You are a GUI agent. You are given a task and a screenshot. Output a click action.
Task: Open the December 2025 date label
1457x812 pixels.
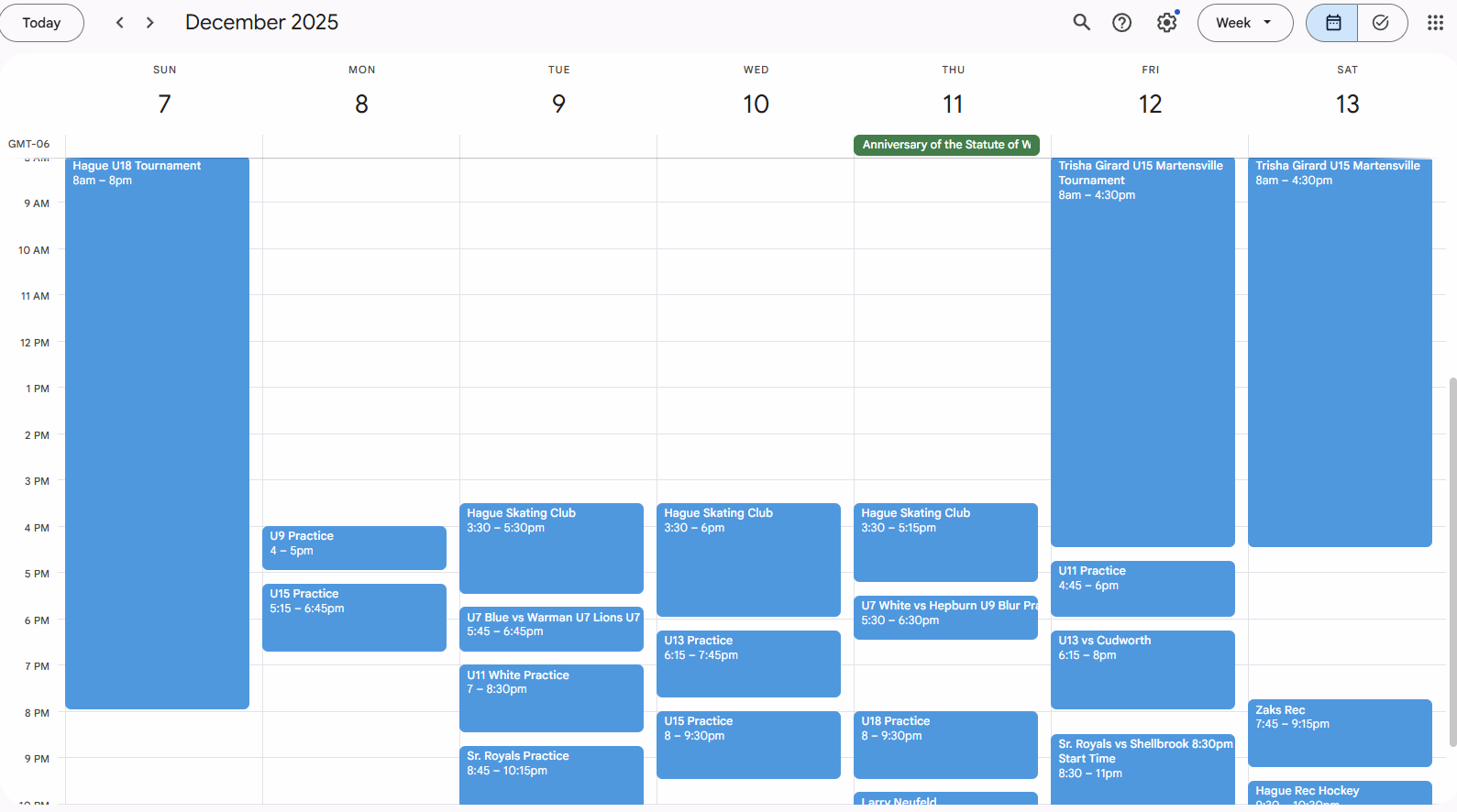point(261,23)
